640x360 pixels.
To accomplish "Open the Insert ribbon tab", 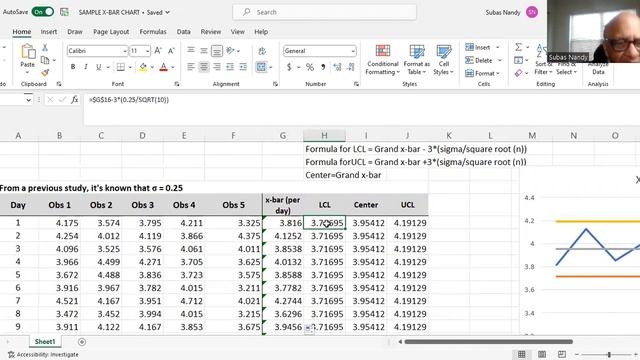I will [49, 31].
